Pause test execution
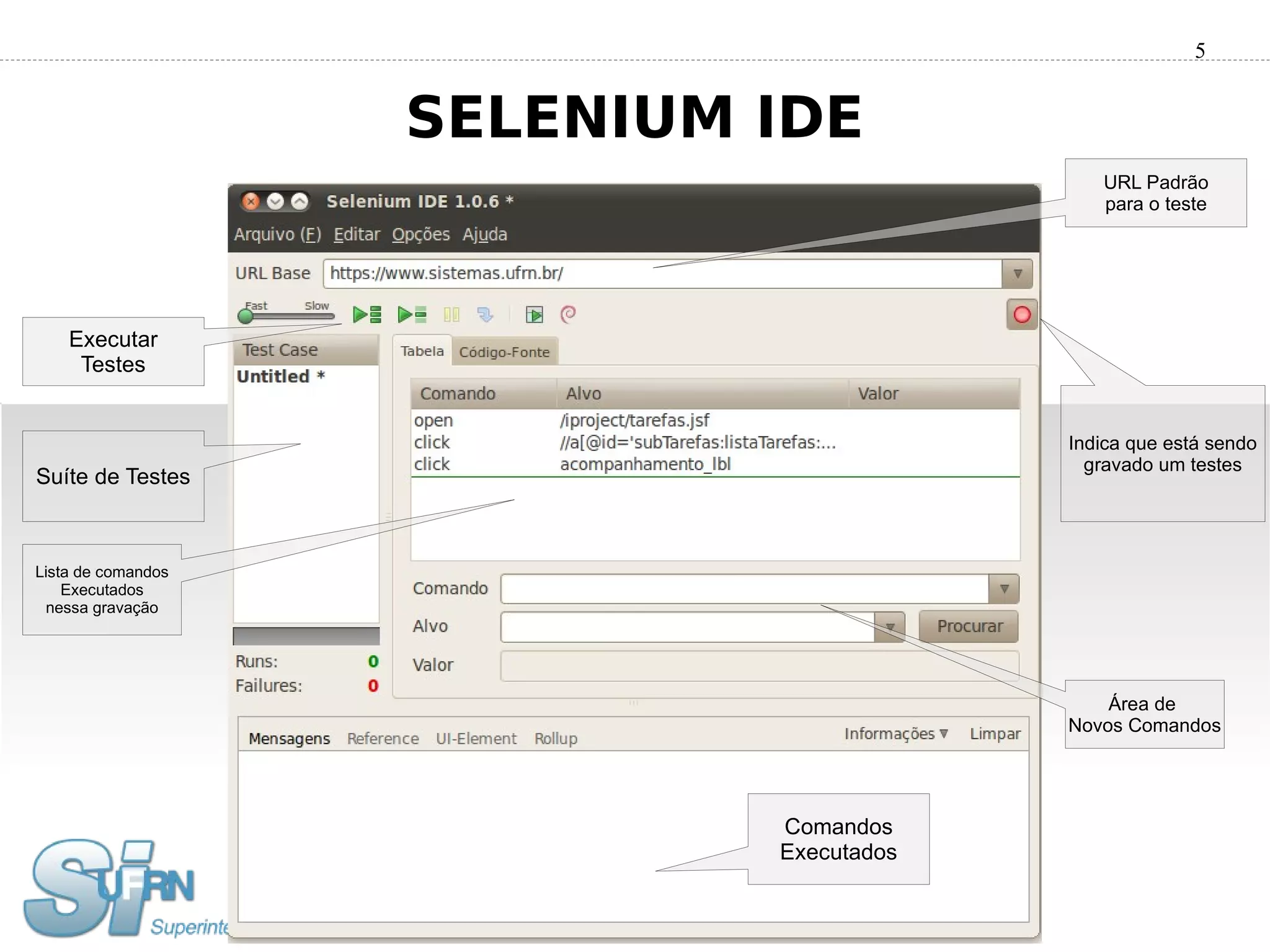Viewport: 1270px width, 952px height. (x=451, y=314)
